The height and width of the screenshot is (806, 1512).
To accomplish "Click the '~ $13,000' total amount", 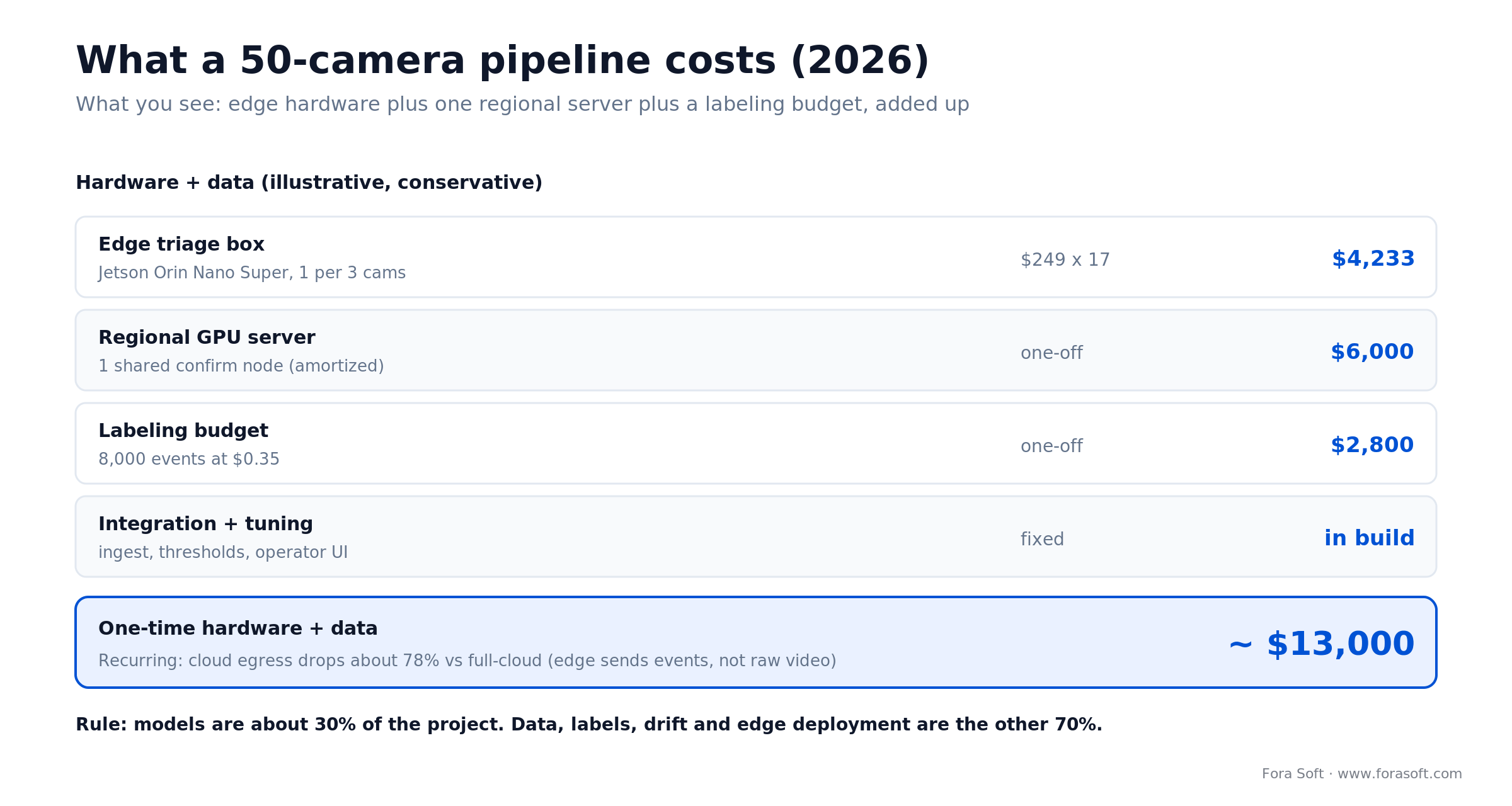I will (1322, 644).
